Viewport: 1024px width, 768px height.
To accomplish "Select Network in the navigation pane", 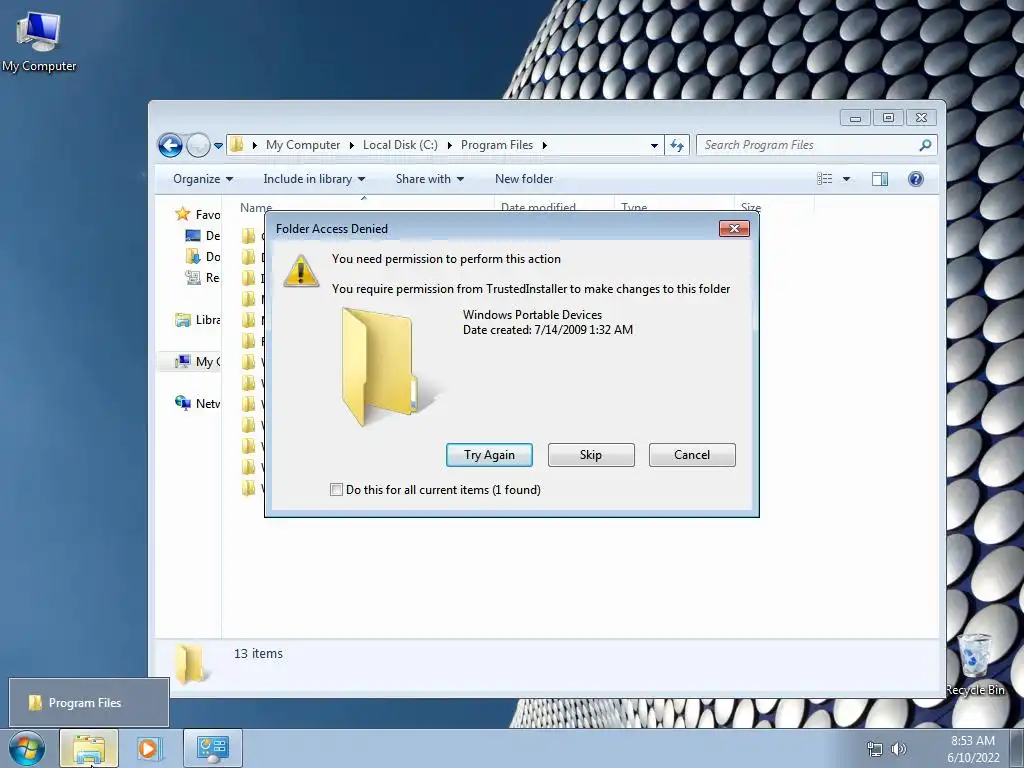I will tap(198, 404).
